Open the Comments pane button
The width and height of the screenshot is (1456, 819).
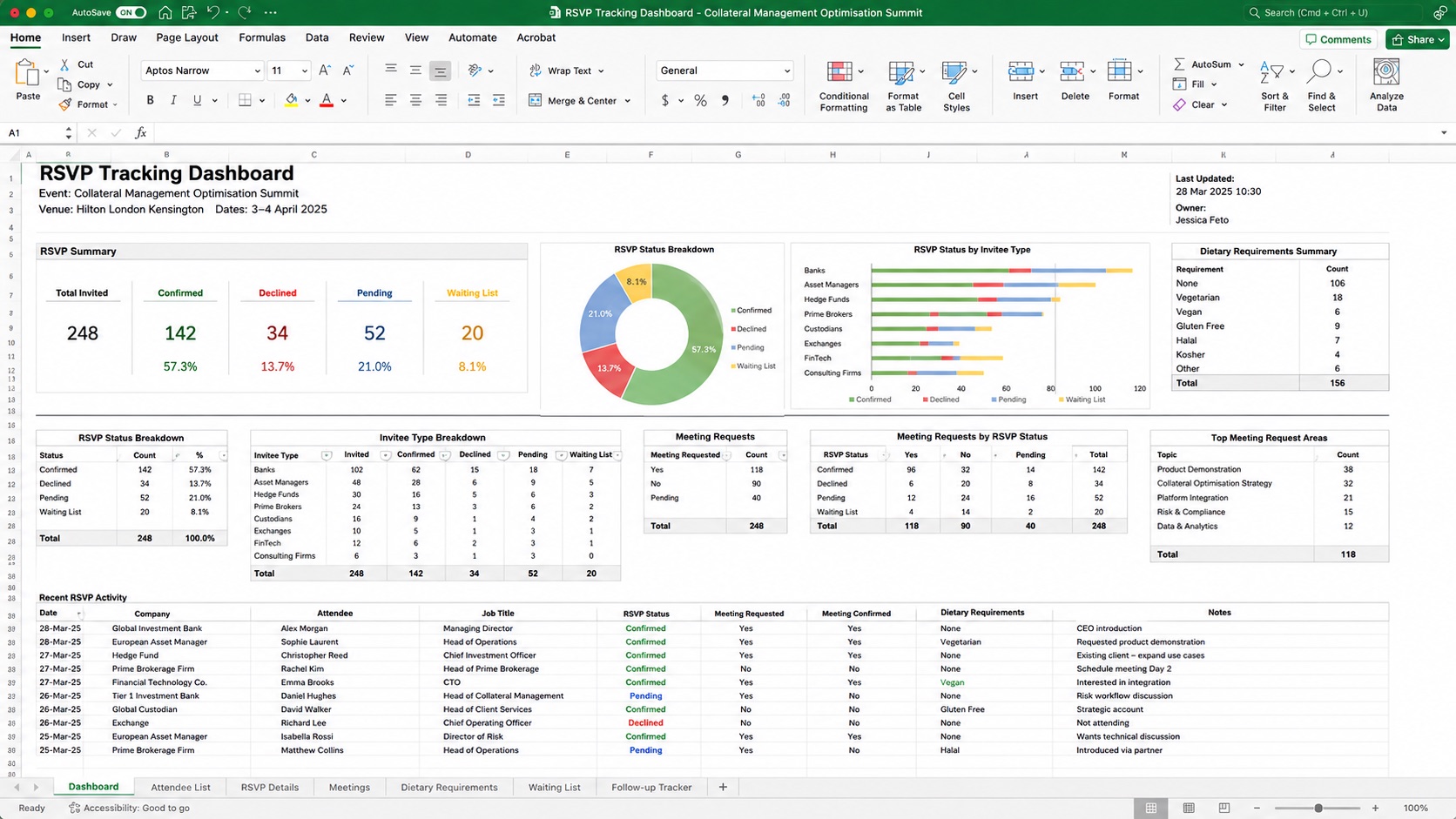(x=1339, y=39)
